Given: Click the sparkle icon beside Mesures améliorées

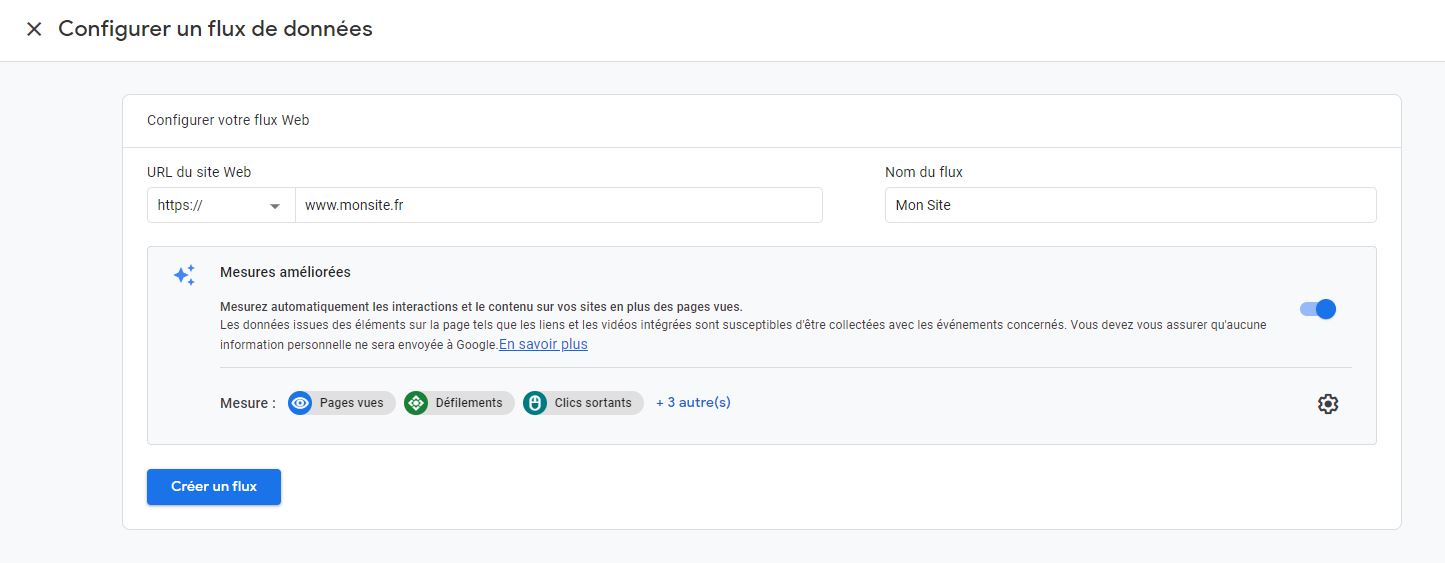Looking at the screenshot, I should tap(184, 275).
